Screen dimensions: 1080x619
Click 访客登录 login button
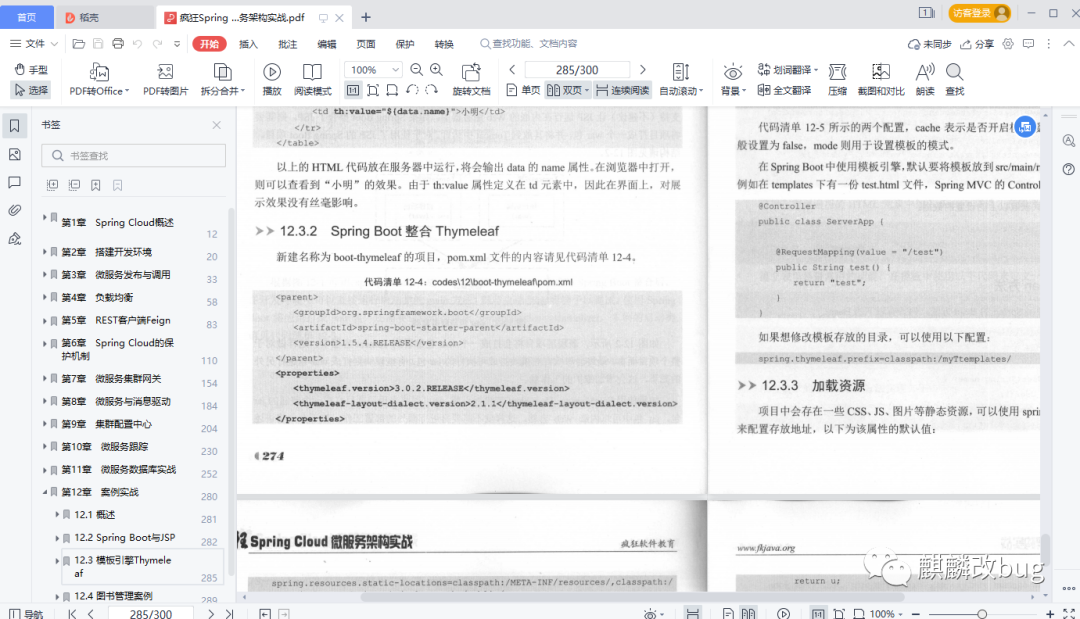pyautogui.click(x=979, y=13)
